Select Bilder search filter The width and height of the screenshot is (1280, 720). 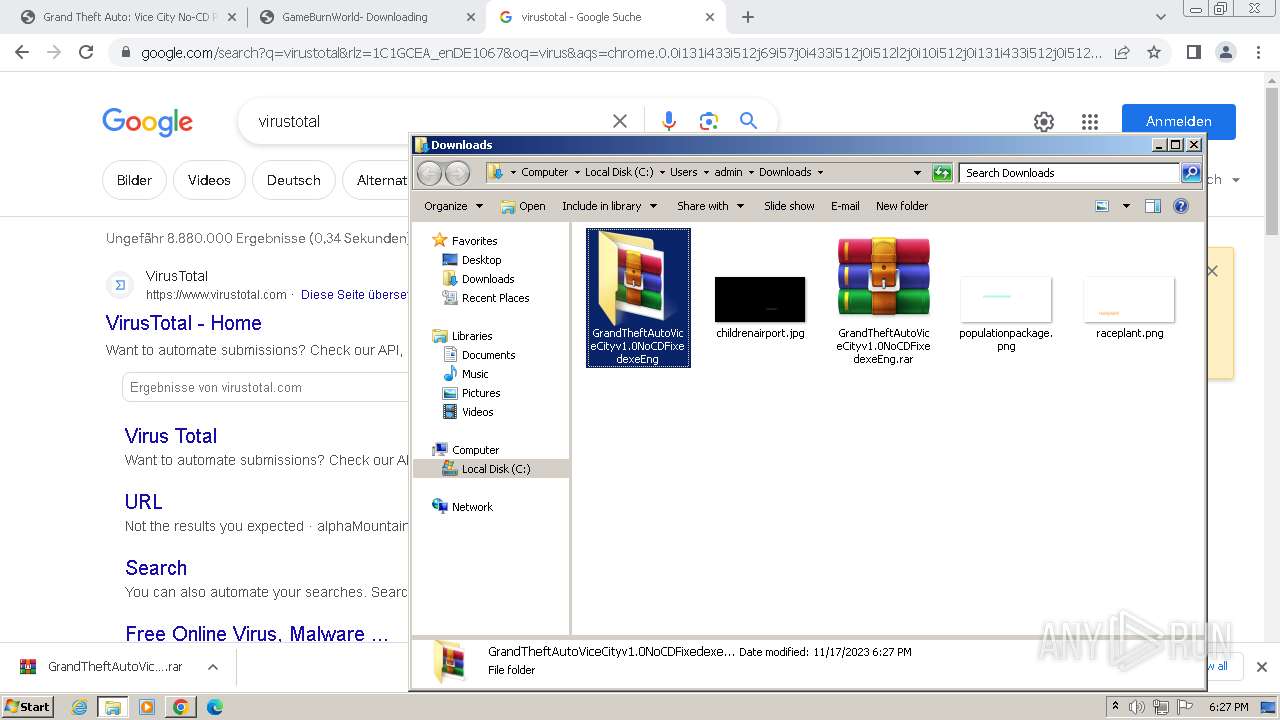click(x=134, y=180)
